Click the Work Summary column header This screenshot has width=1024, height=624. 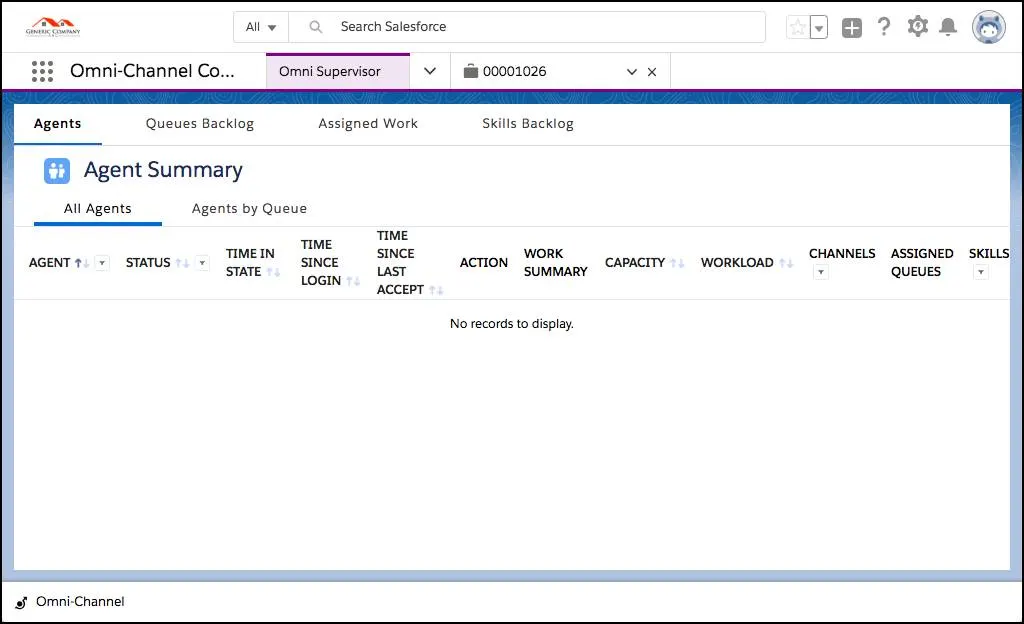[555, 263]
